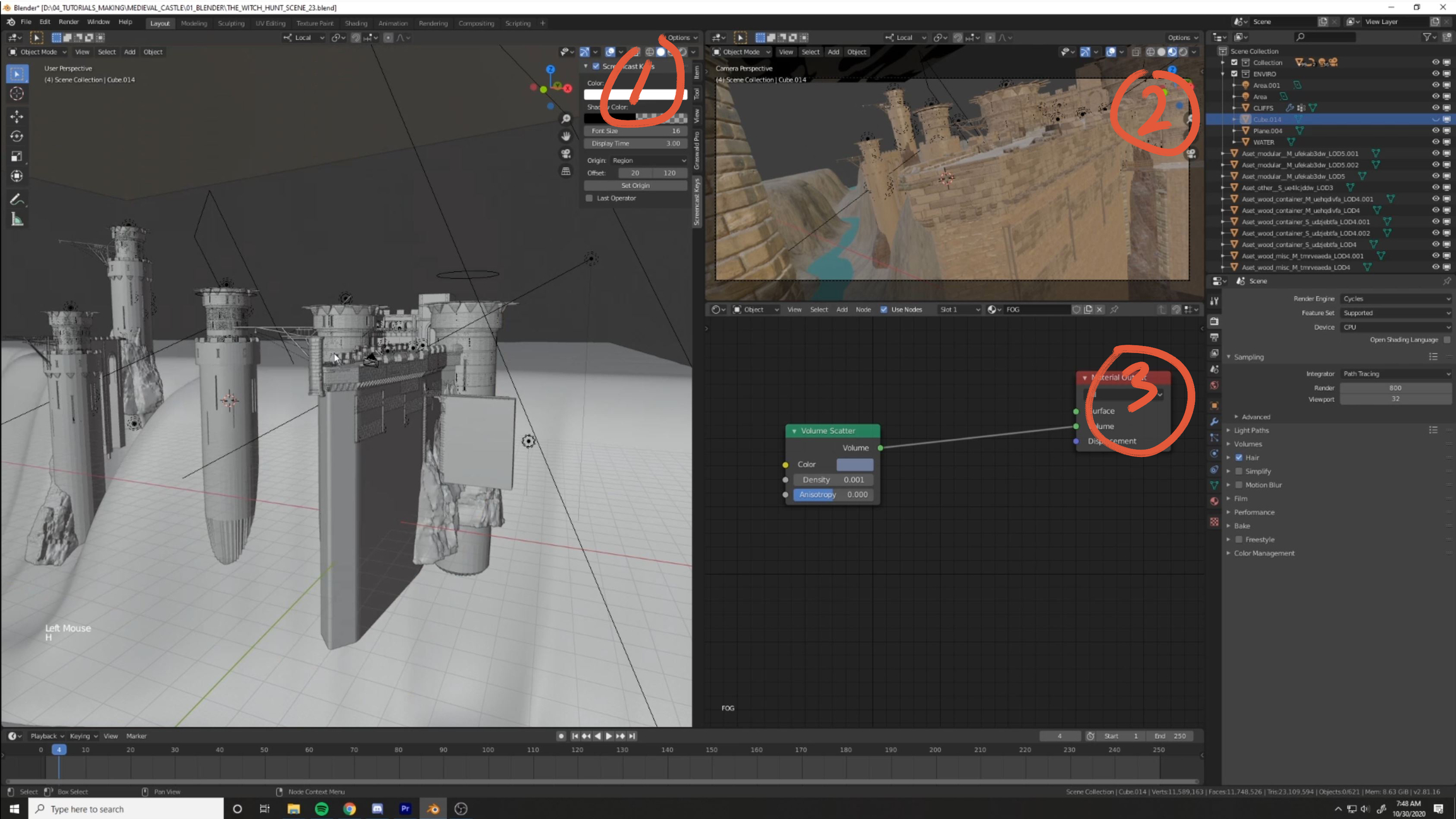Open Options popover in left viewport header
1456x819 pixels.
(681, 38)
